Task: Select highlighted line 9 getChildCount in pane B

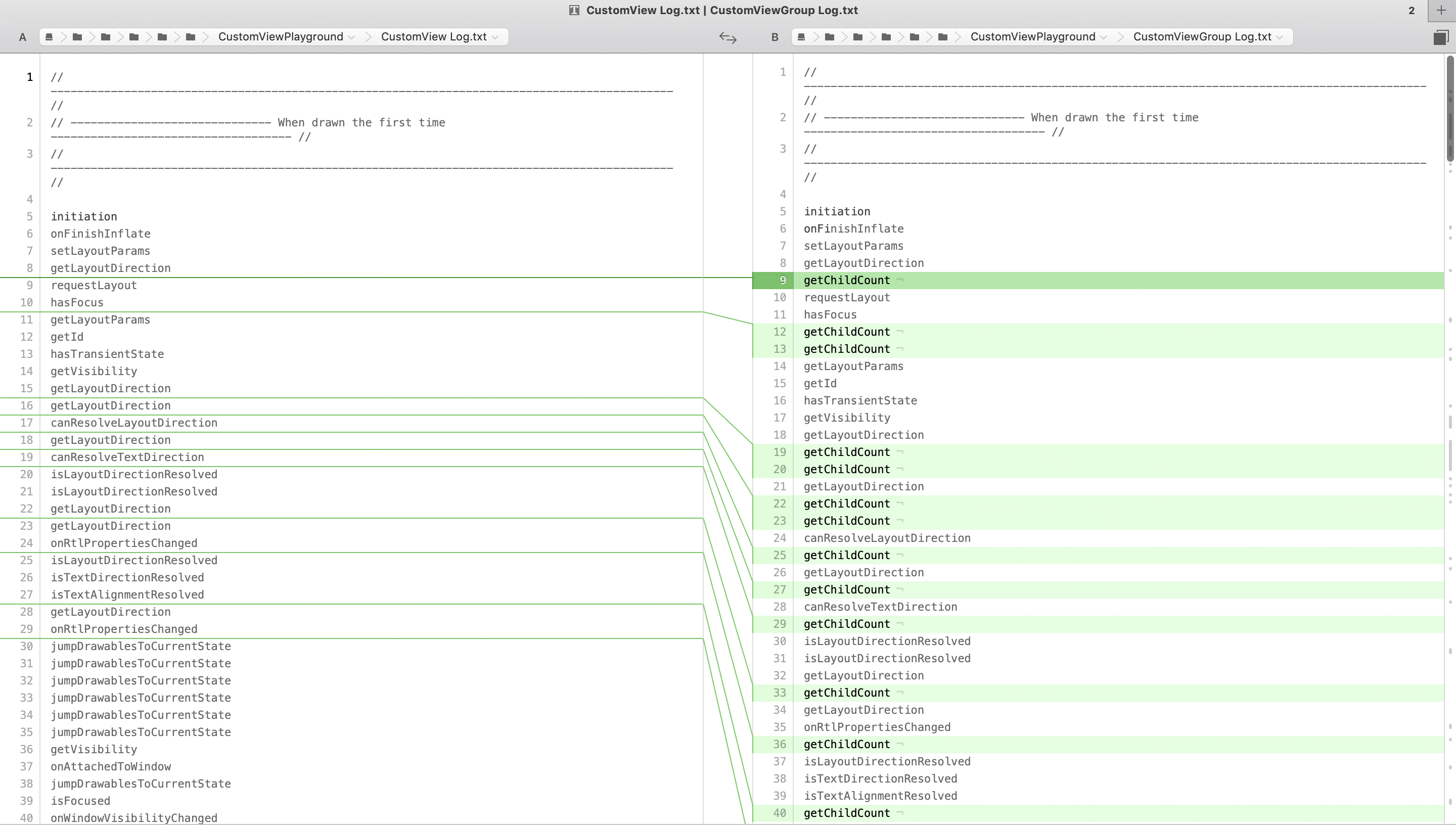Action: pyautogui.click(x=846, y=280)
